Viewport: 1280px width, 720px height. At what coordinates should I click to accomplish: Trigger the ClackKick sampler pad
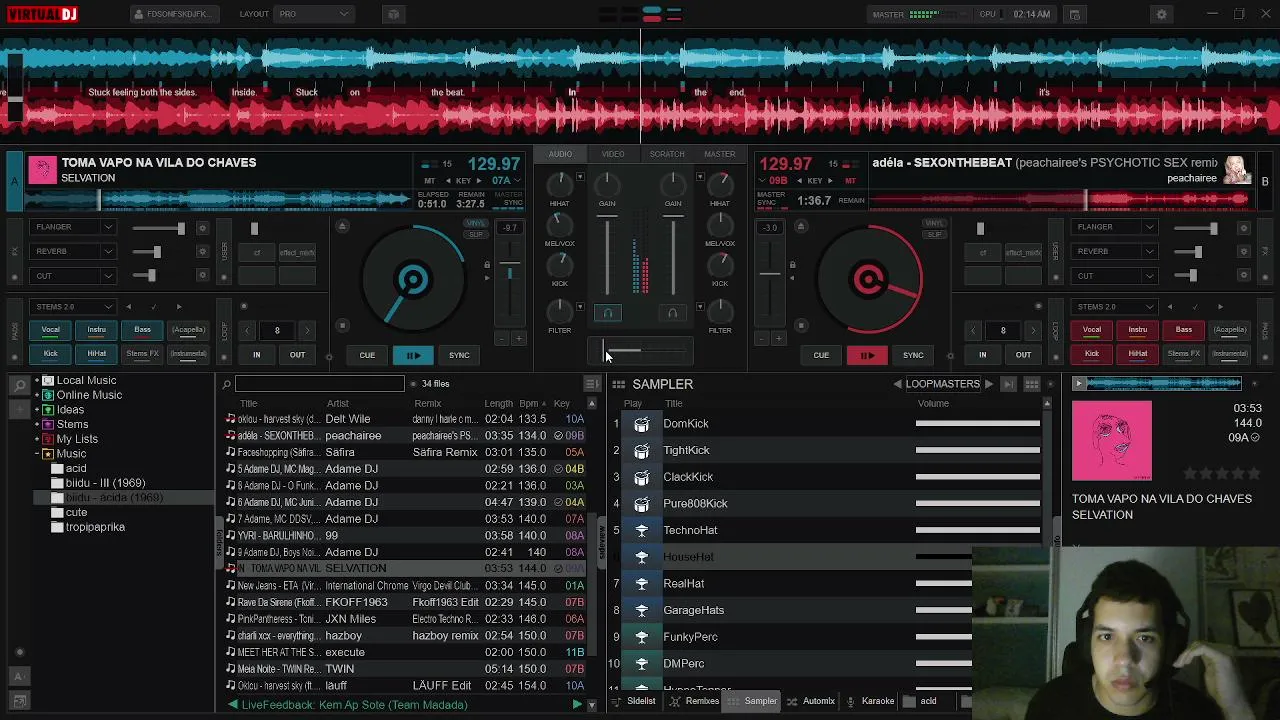642,477
